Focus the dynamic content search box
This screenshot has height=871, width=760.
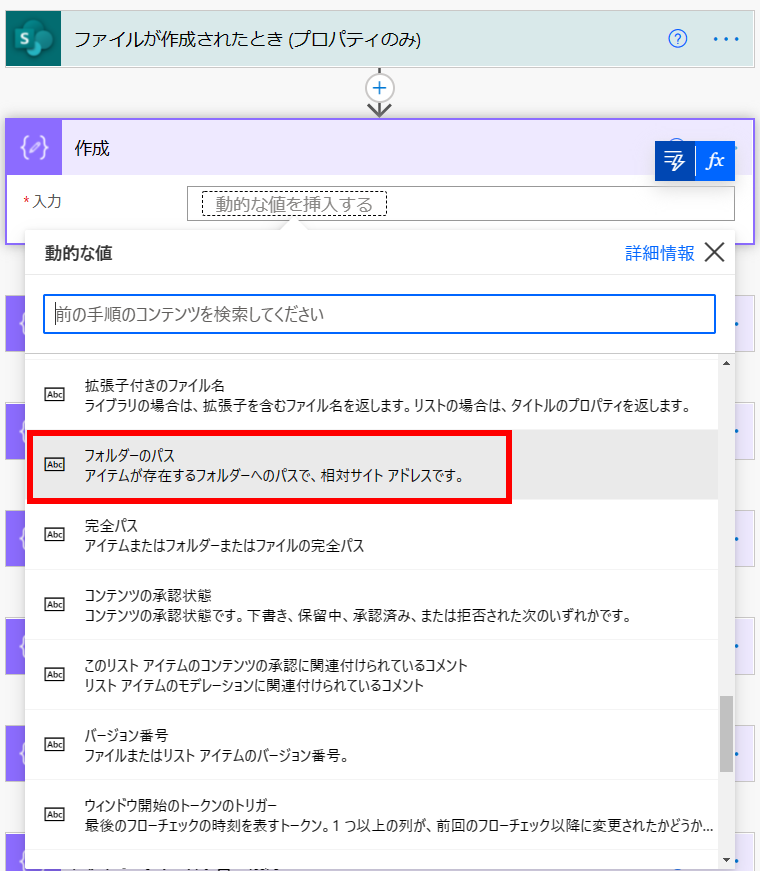pyautogui.click(x=379, y=314)
